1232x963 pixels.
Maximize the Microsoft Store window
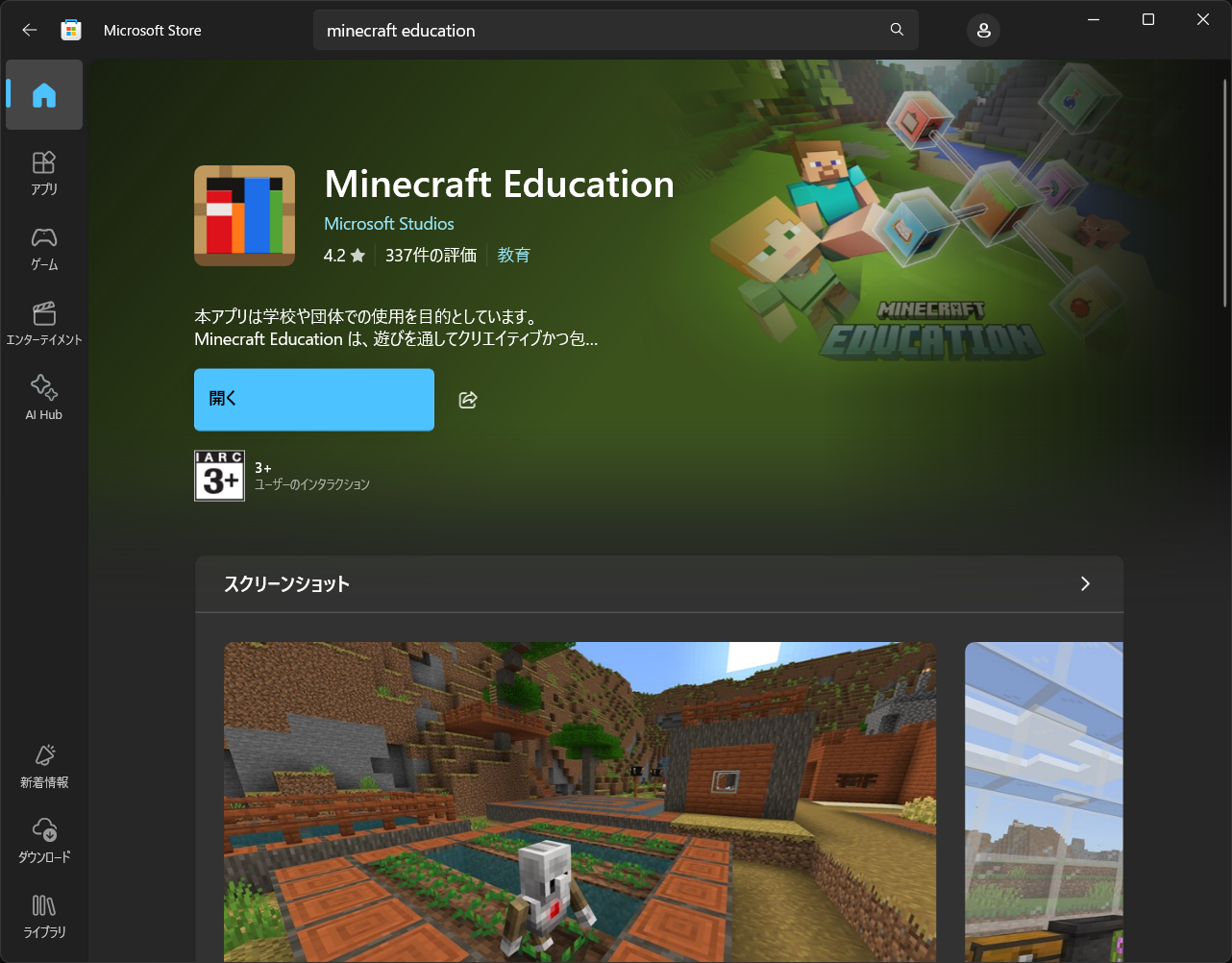point(1147,19)
